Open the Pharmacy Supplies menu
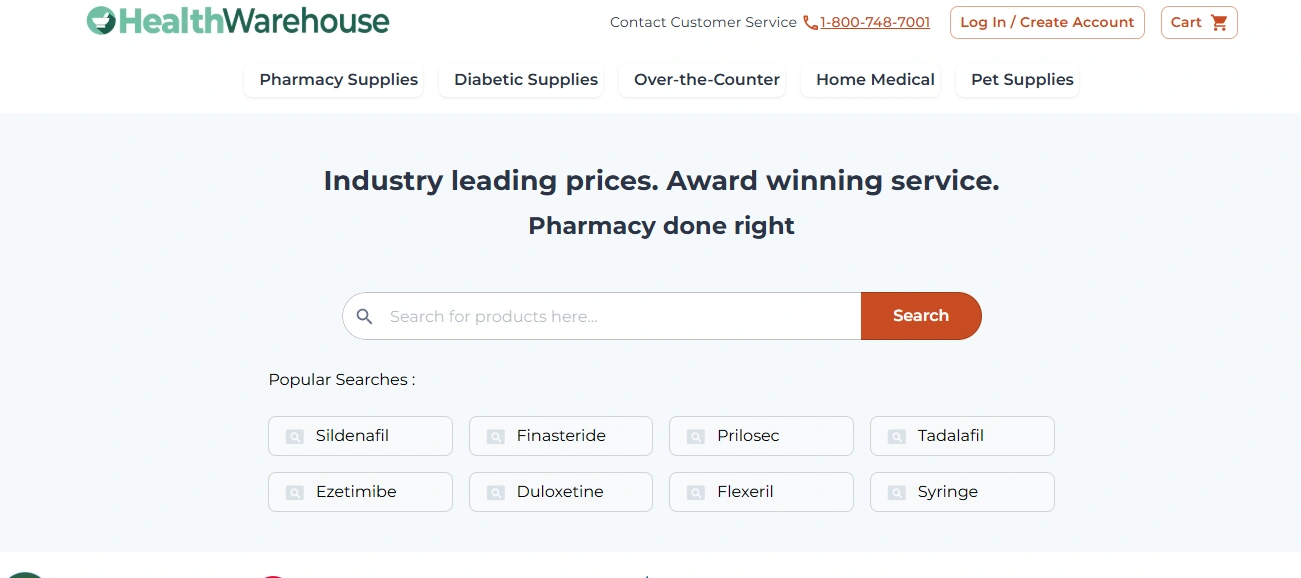The image size is (1301, 578). pyautogui.click(x=338, y=80)
